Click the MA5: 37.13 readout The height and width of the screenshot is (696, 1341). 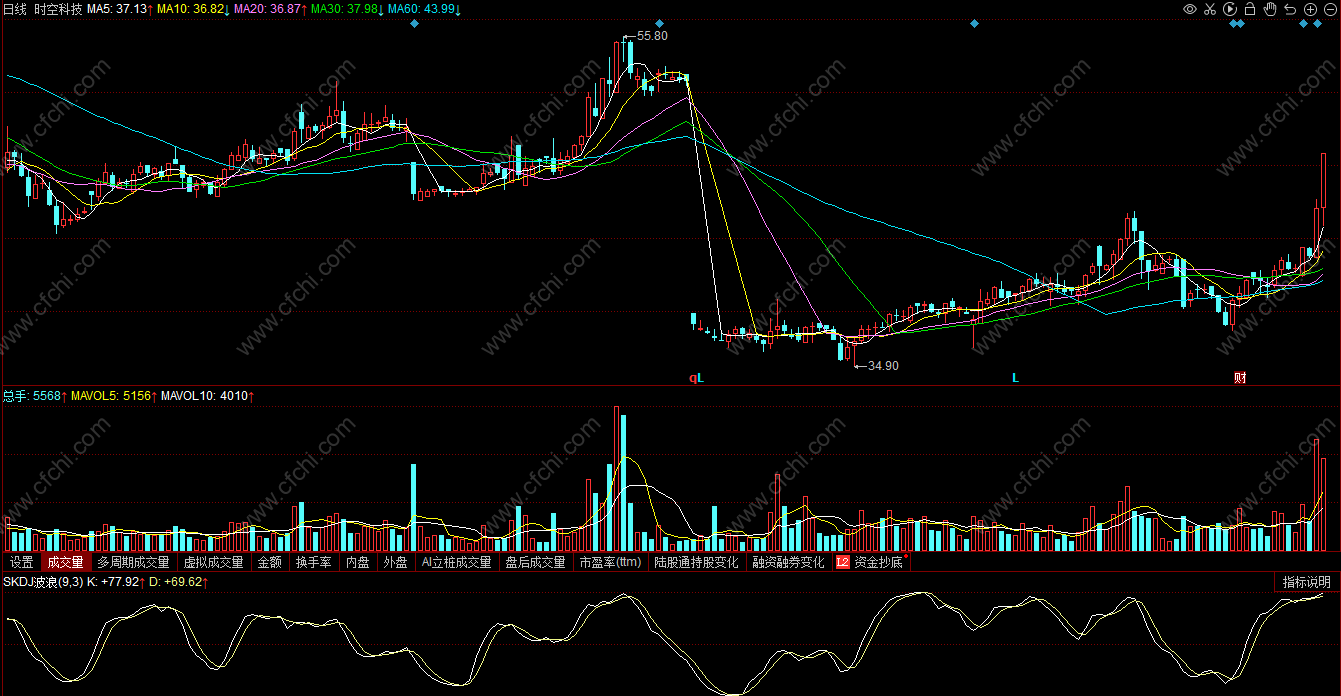119,9
